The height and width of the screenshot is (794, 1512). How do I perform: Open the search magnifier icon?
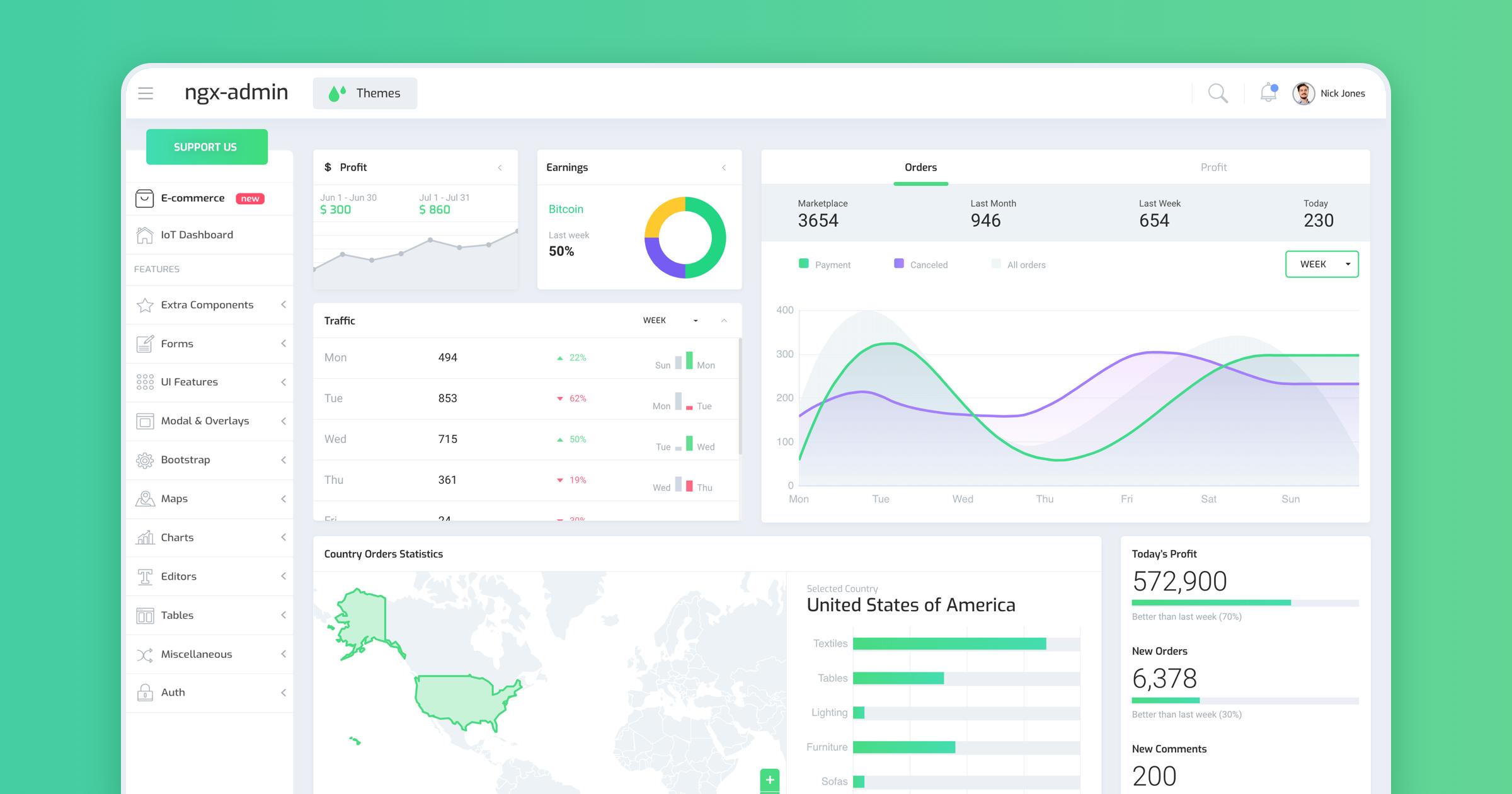1217,93
